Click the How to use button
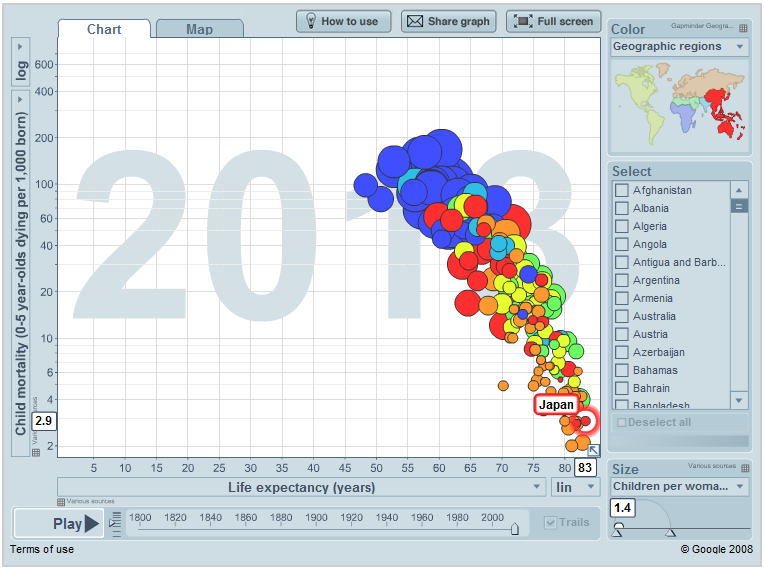 (342, 21)
